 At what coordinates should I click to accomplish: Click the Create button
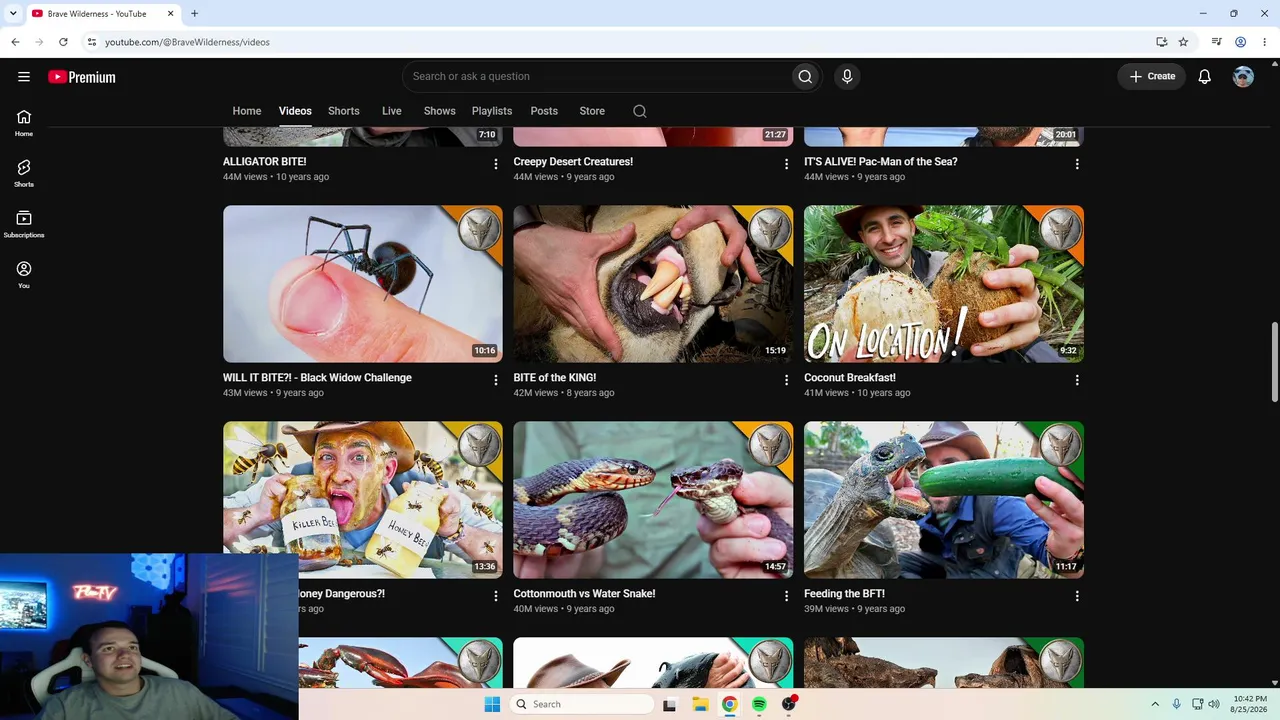tap(1152, 77)
